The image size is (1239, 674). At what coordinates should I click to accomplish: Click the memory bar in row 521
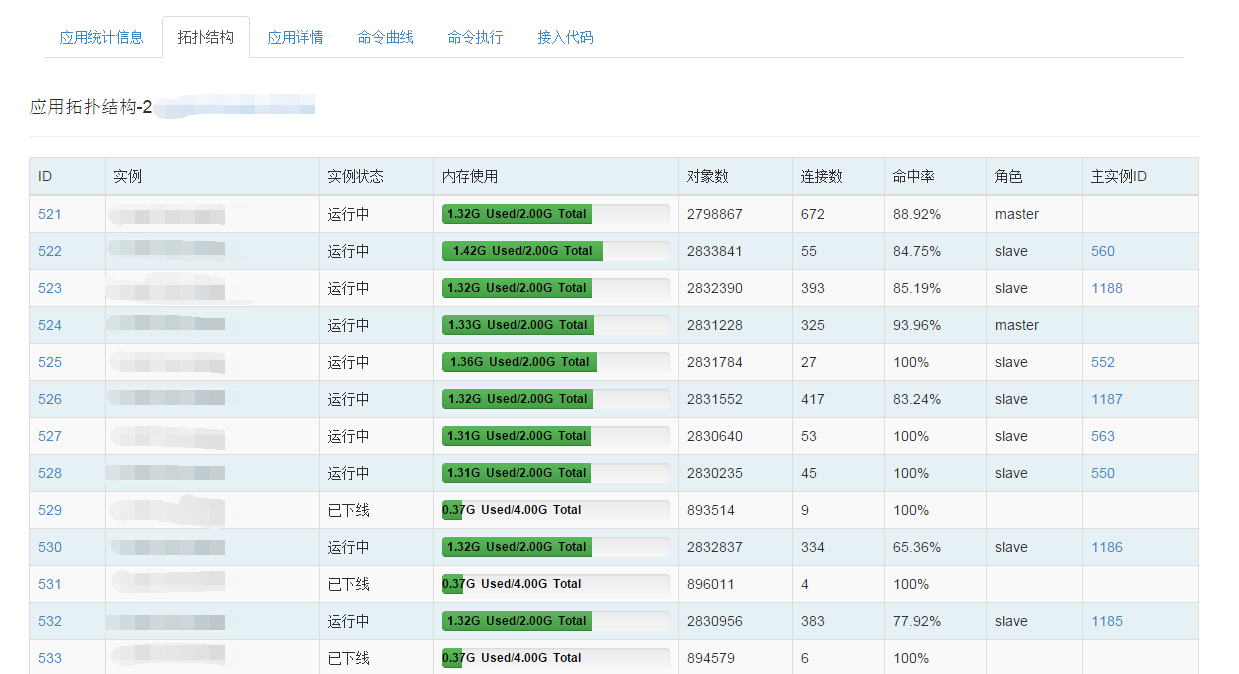(556, 214)
